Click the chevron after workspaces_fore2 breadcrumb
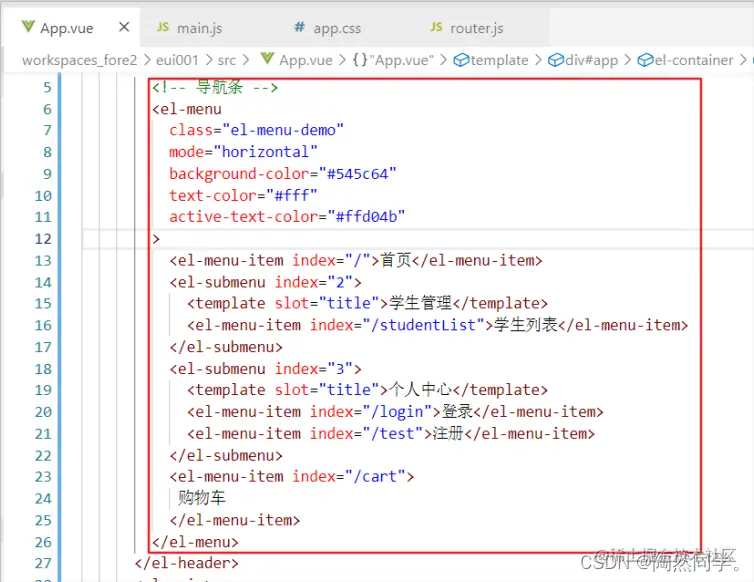 click(x=147, y=60)
